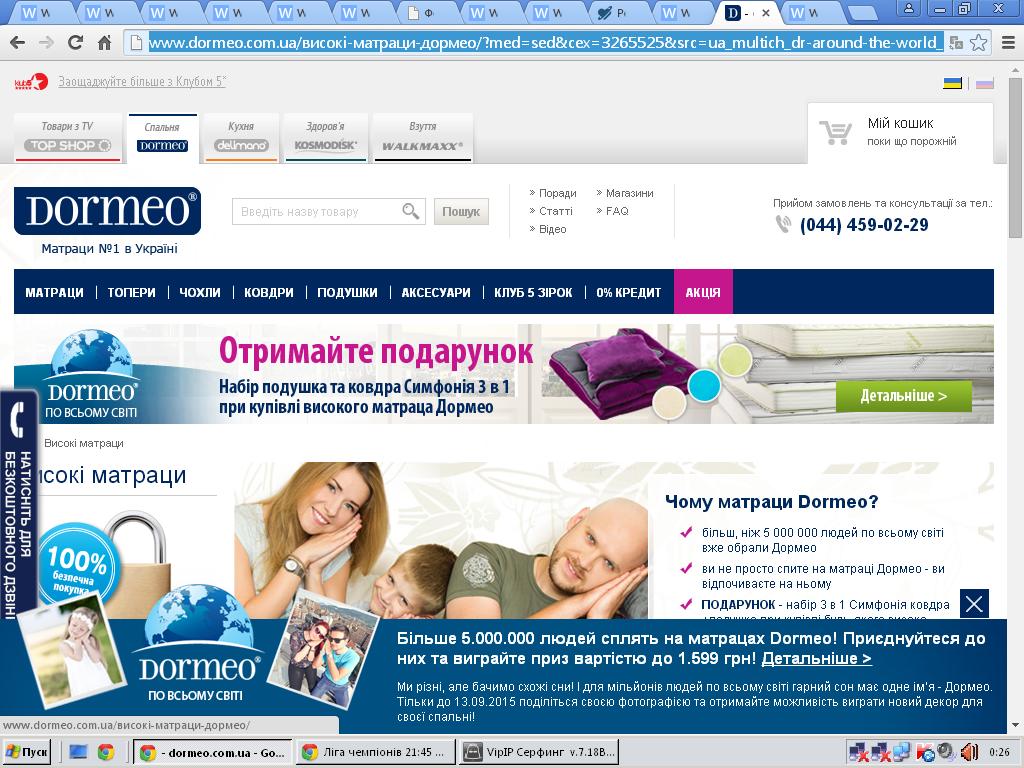Screen dimensions: 1024x768
Task: Switch to dormeo.com.ua taskbar window
Action: click(212, 752)
